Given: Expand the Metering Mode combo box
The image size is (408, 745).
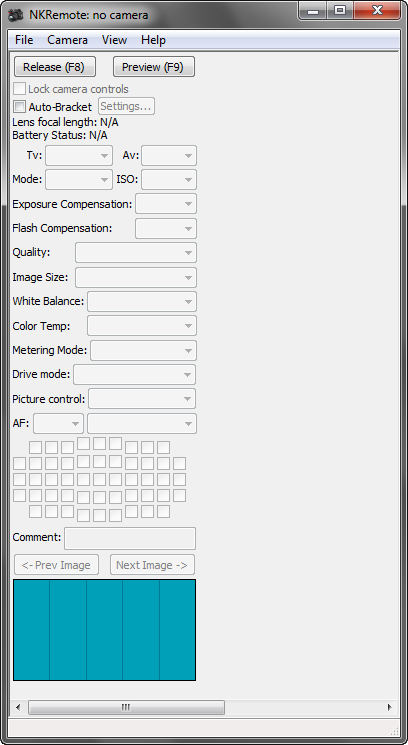Looking at the screenshot, I should coord(143,351).
